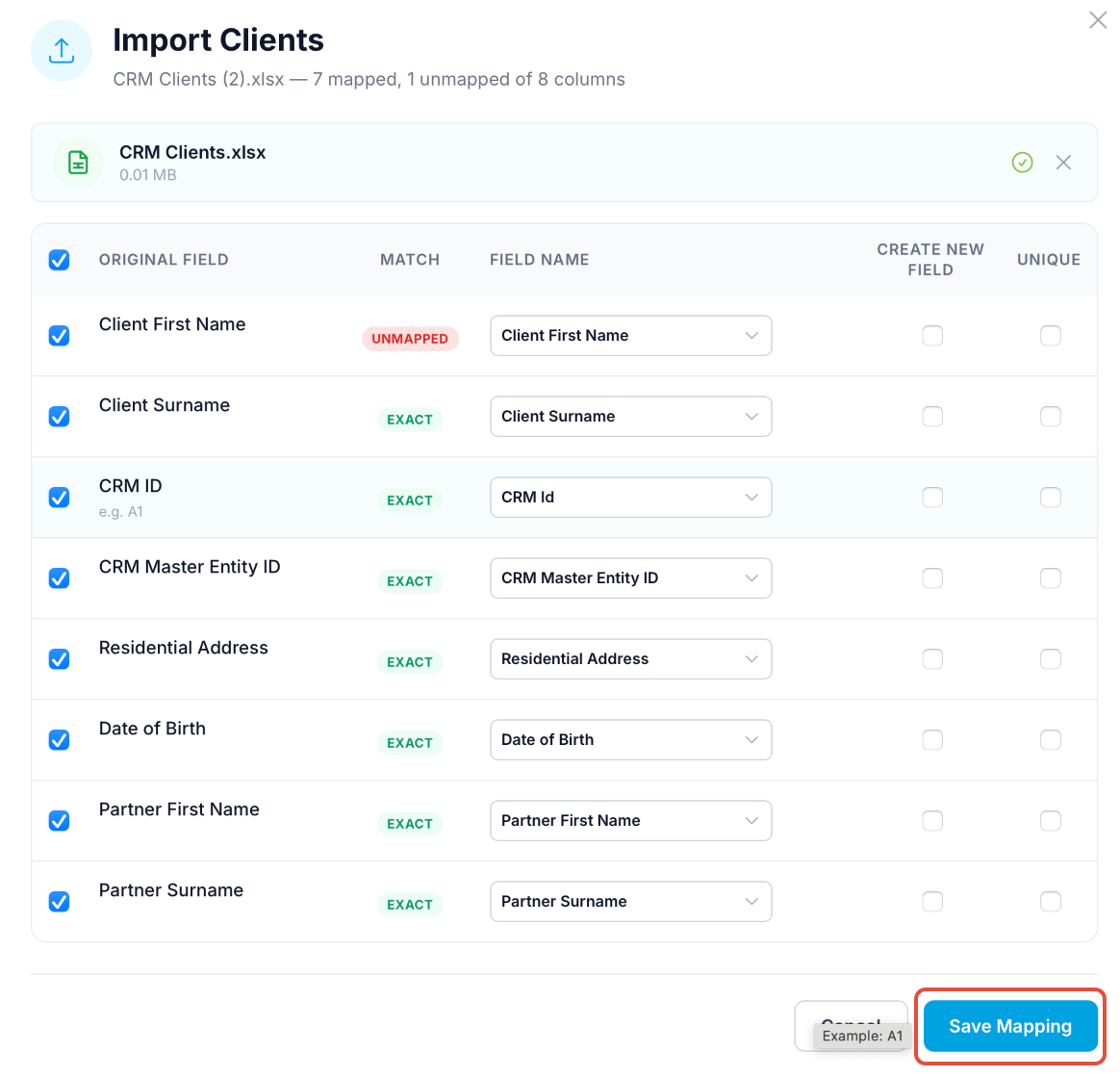Toggle the select-all checkbox in header

point(60,260)
